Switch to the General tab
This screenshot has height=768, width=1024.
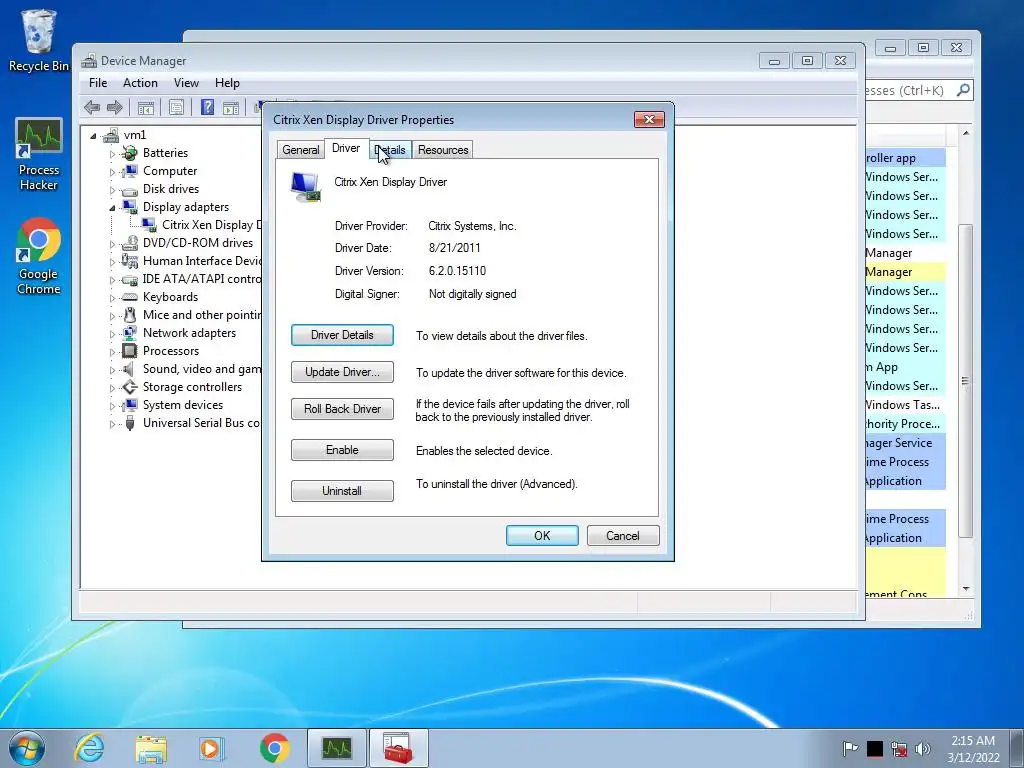pos(300,150)
